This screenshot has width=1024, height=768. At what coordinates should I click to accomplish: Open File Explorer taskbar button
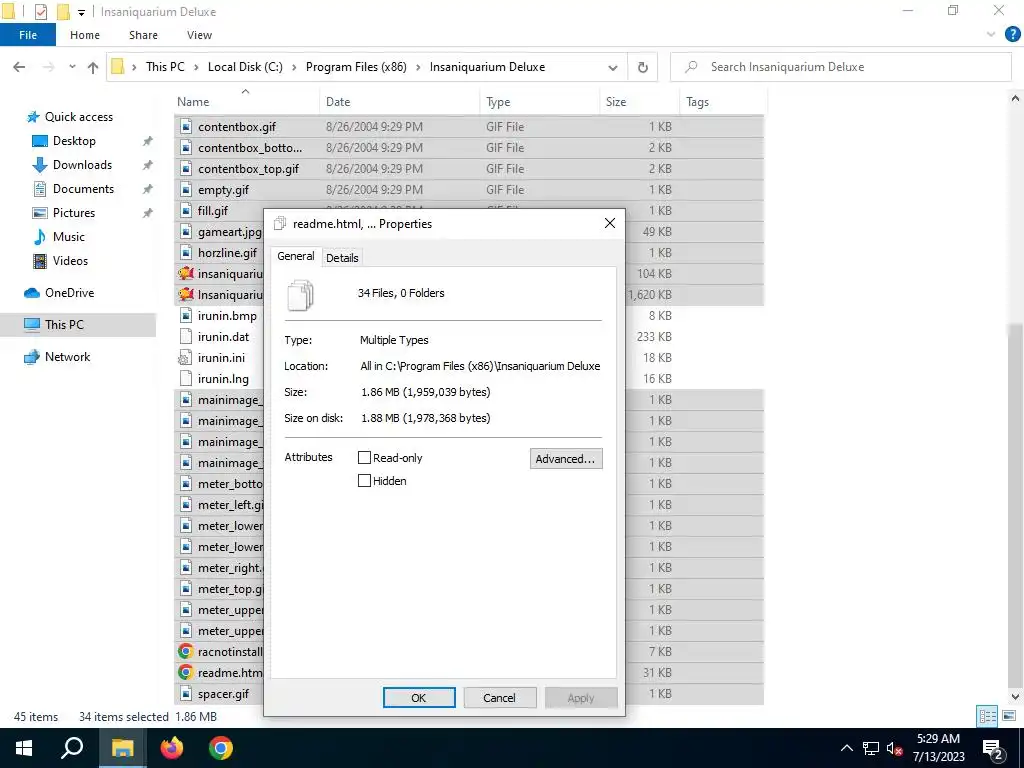coord(122,748)
